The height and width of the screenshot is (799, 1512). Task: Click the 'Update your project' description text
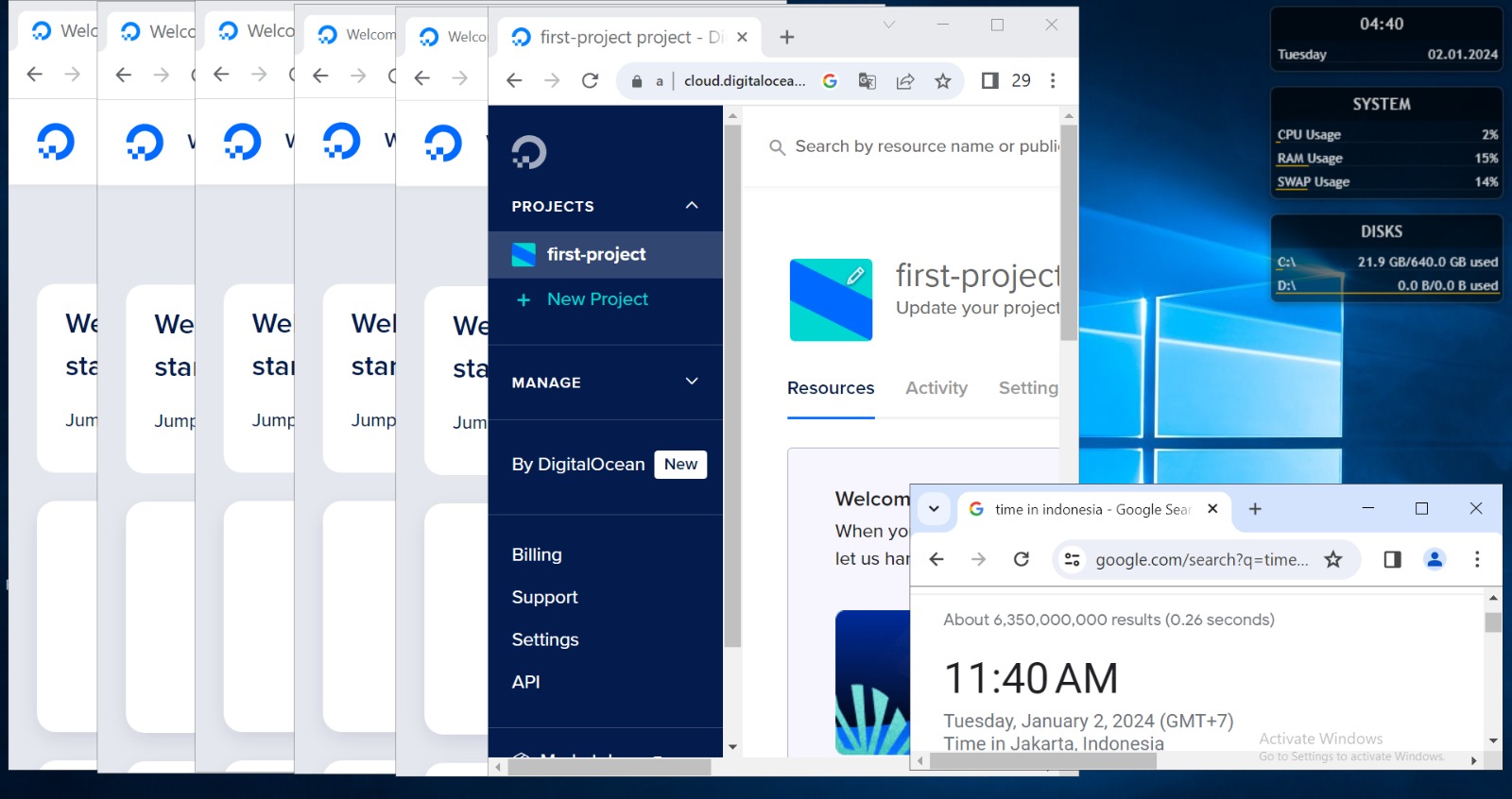pyautogui.click(x=977, y=308)
